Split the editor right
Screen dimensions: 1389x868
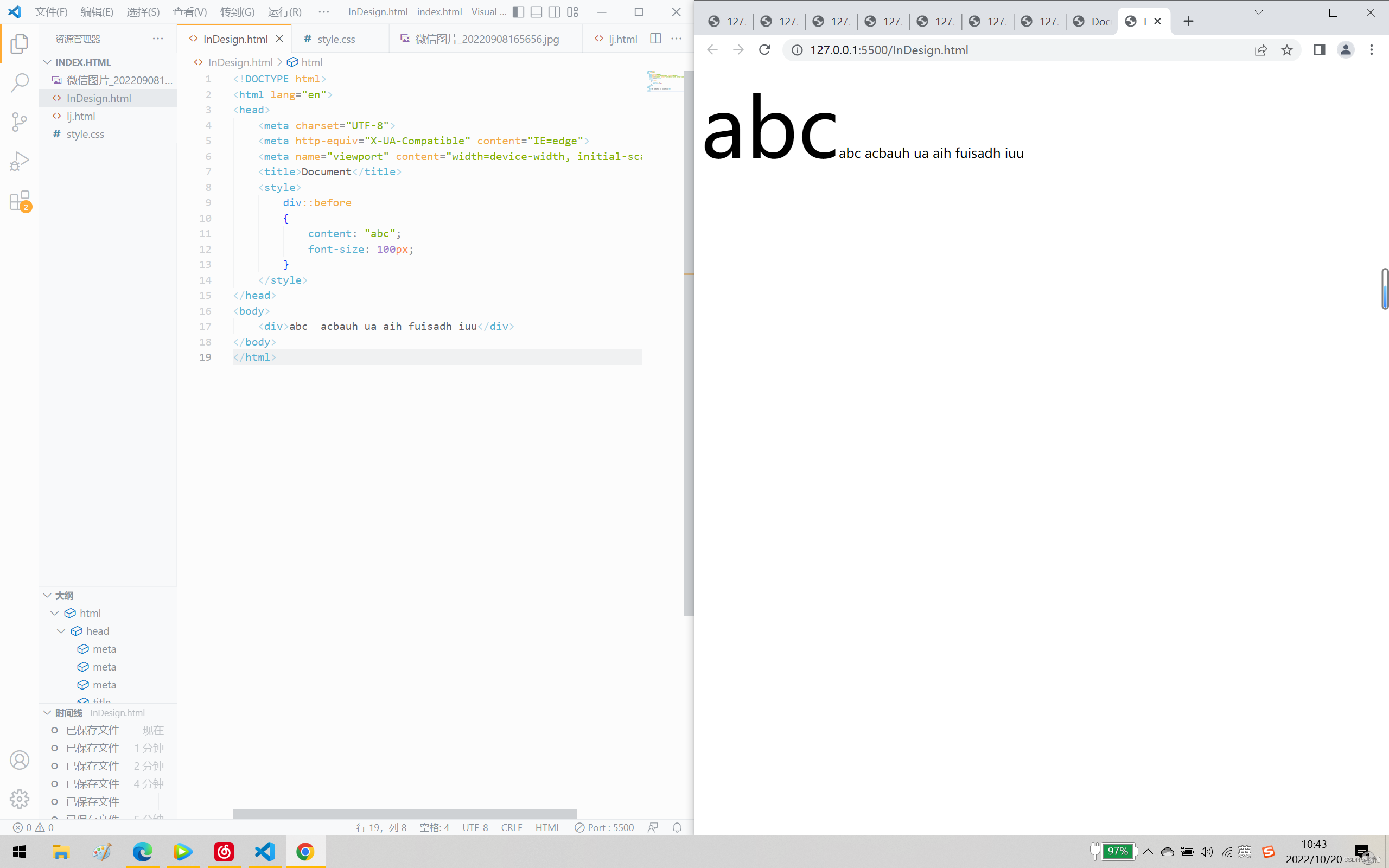(x=655, y=39)
